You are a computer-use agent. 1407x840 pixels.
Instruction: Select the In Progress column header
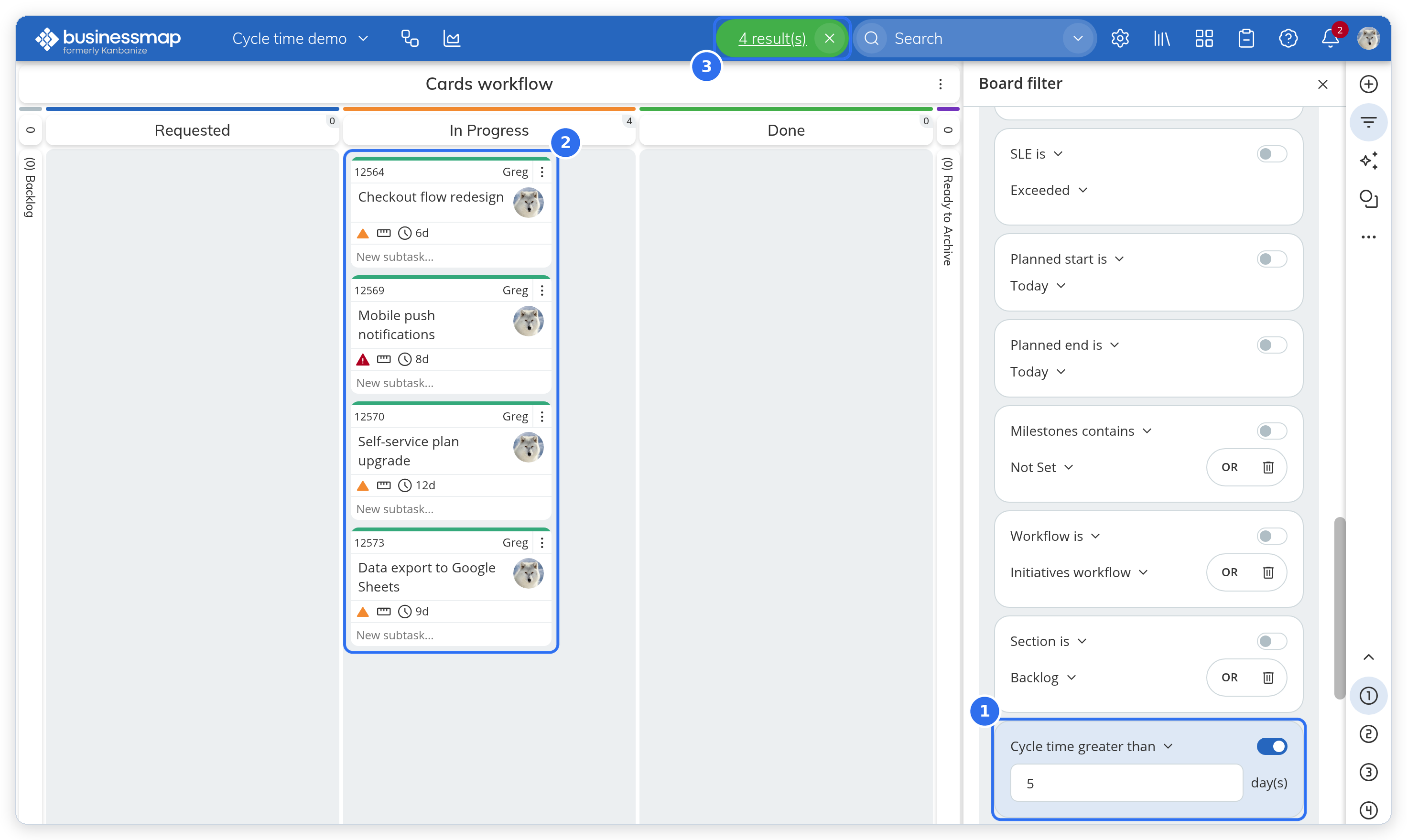pyautogui.click(x=488, y=131)
